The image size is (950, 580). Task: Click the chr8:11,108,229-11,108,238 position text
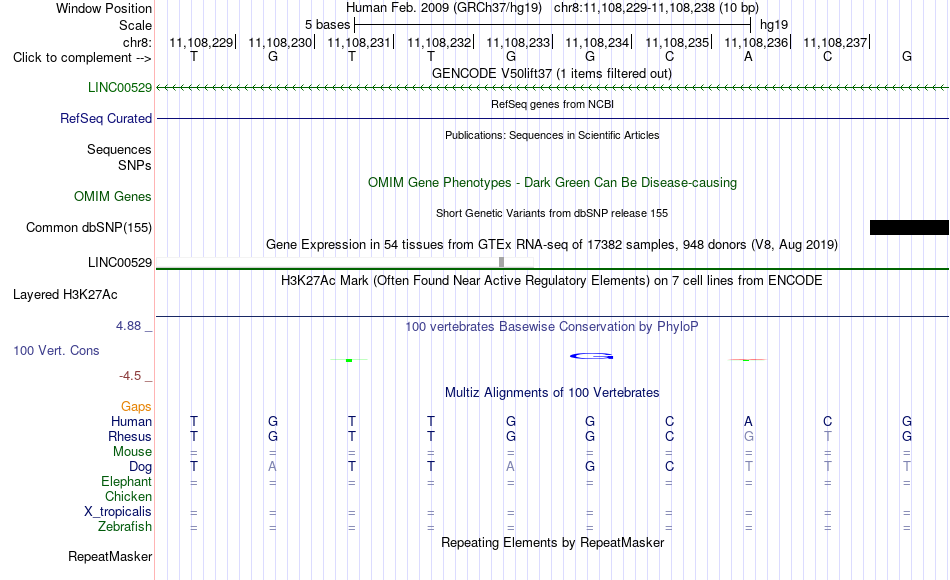[x=656, y=8]
